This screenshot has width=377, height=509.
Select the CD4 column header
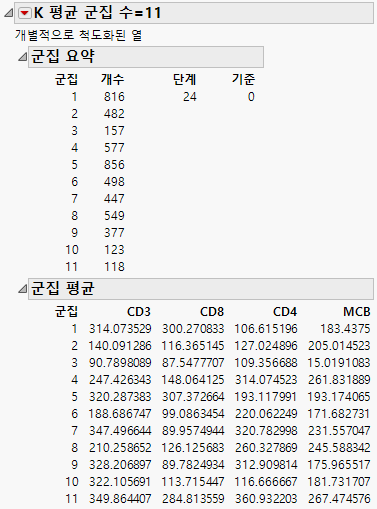(x=285, y=312)
